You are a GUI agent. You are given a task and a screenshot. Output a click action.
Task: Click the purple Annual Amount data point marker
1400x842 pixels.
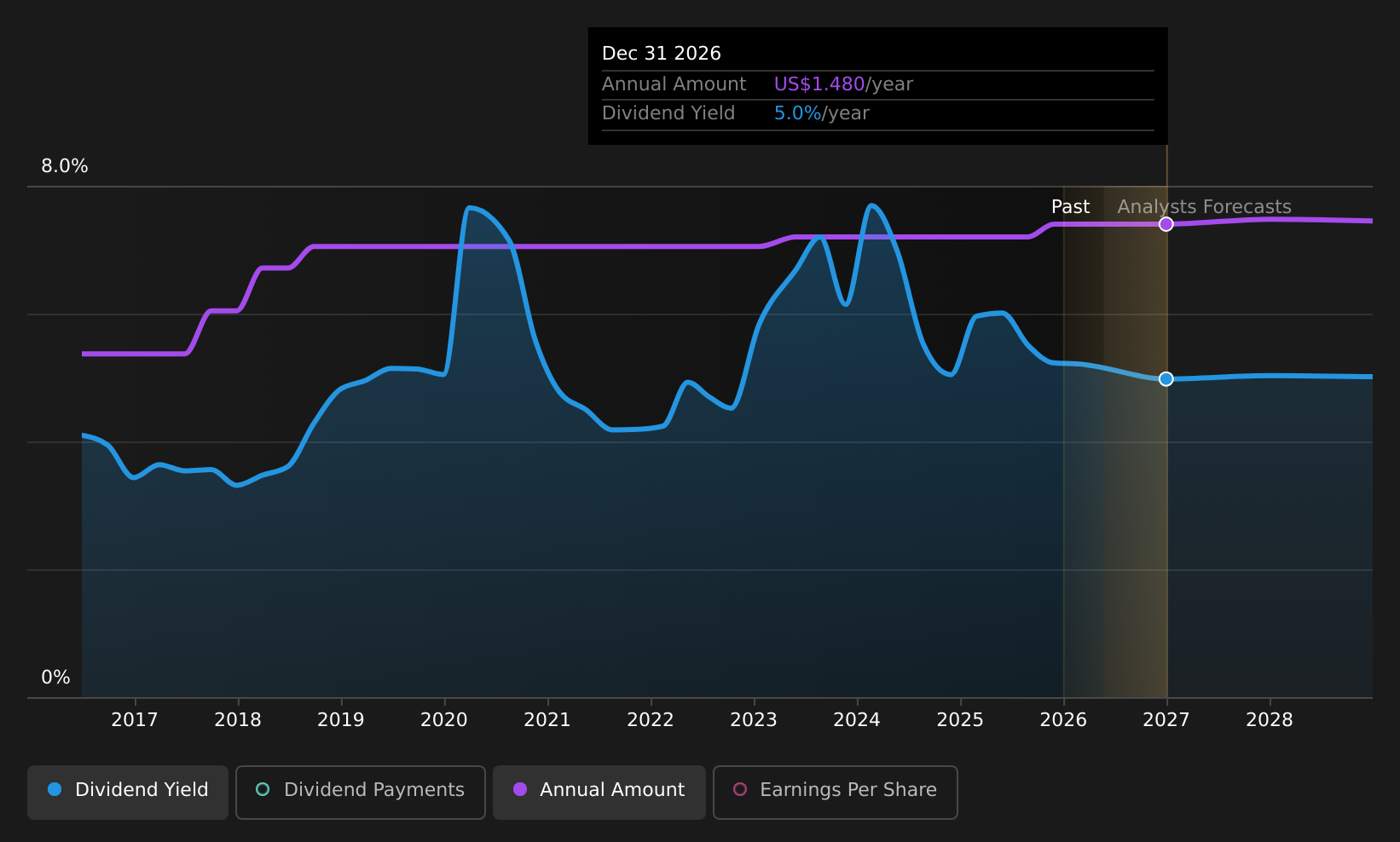point(1166,224)
